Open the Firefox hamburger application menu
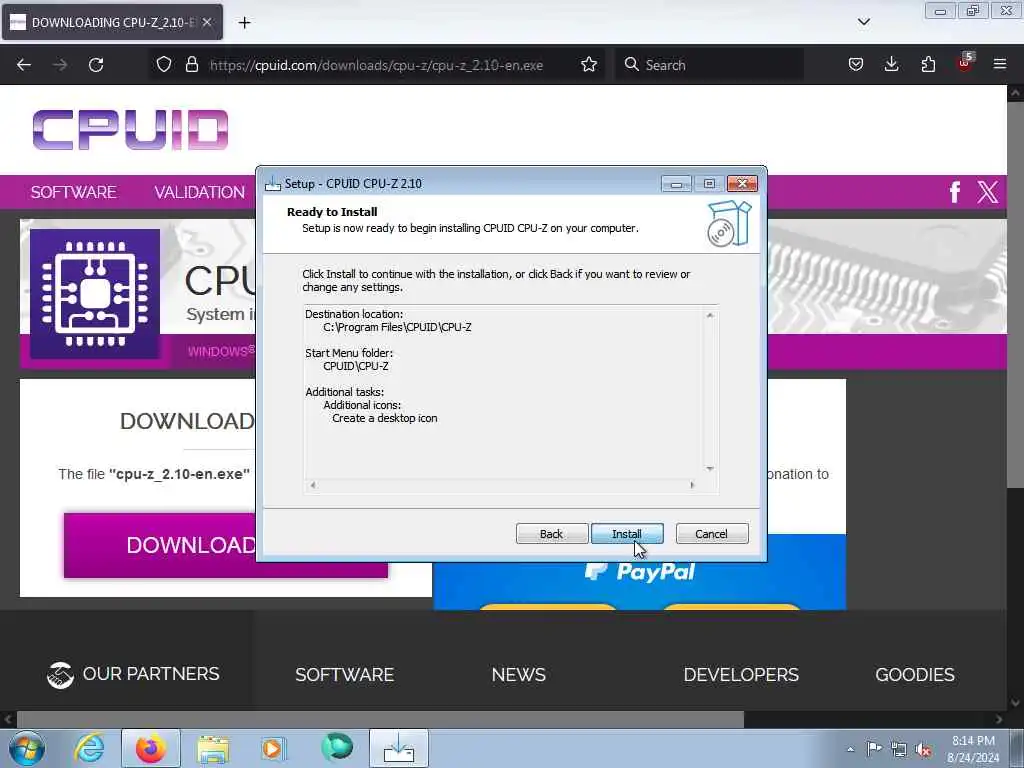The height and width of the screenshot is (768, 1024). [x=1000, y=65]
